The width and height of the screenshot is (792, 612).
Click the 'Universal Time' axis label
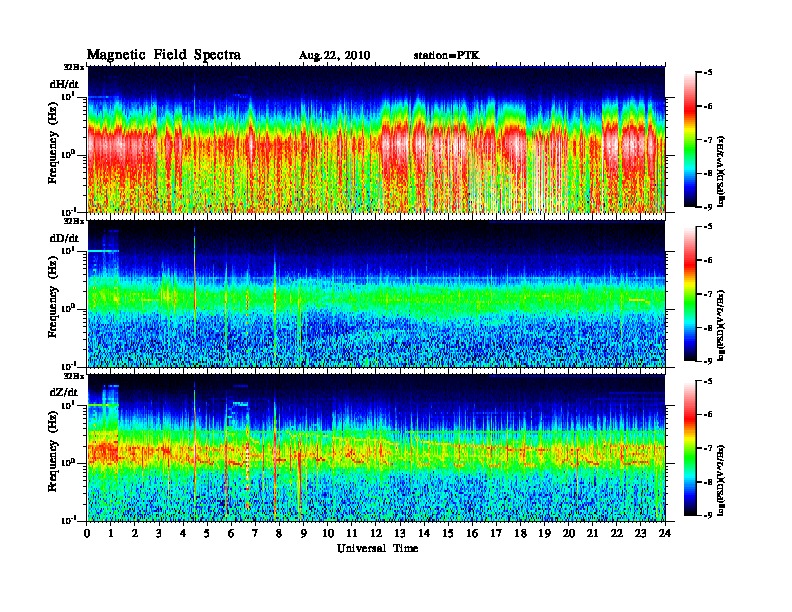click(x=377, y=548)
